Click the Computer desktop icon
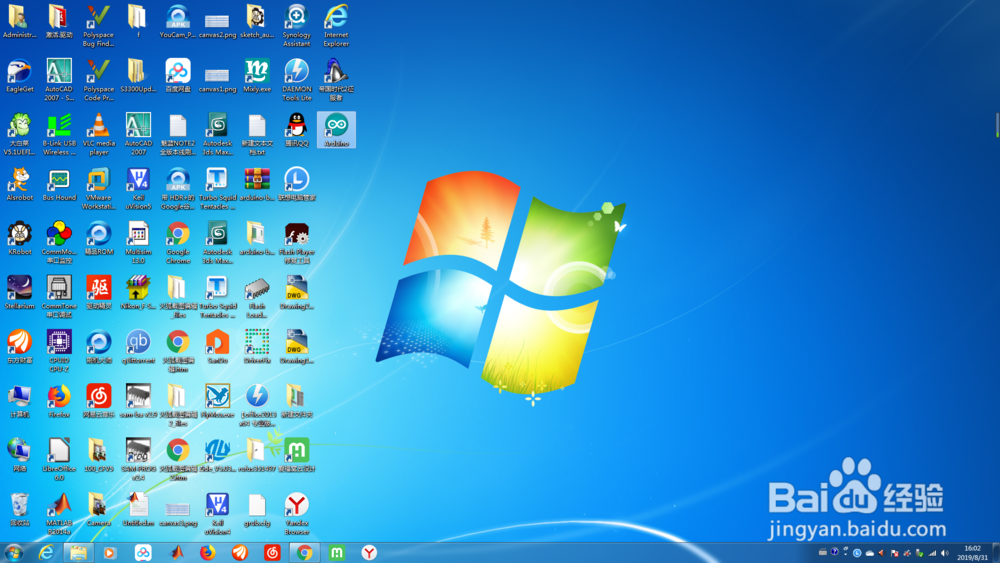This screenshot has height=563, width=1000. [x=19, y=401]
